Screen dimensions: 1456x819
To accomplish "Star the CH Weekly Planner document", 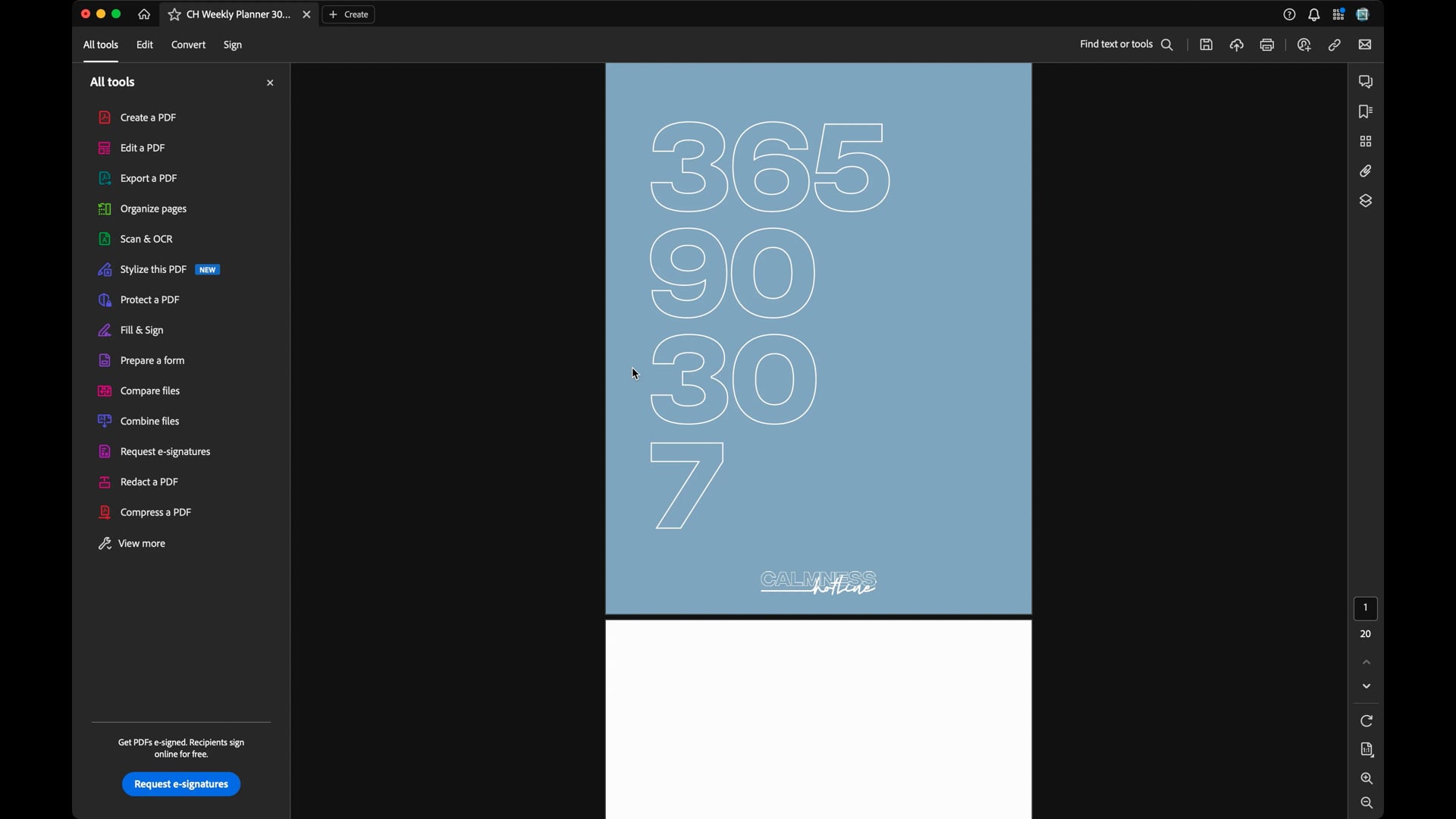I will [x=174, y=14].
